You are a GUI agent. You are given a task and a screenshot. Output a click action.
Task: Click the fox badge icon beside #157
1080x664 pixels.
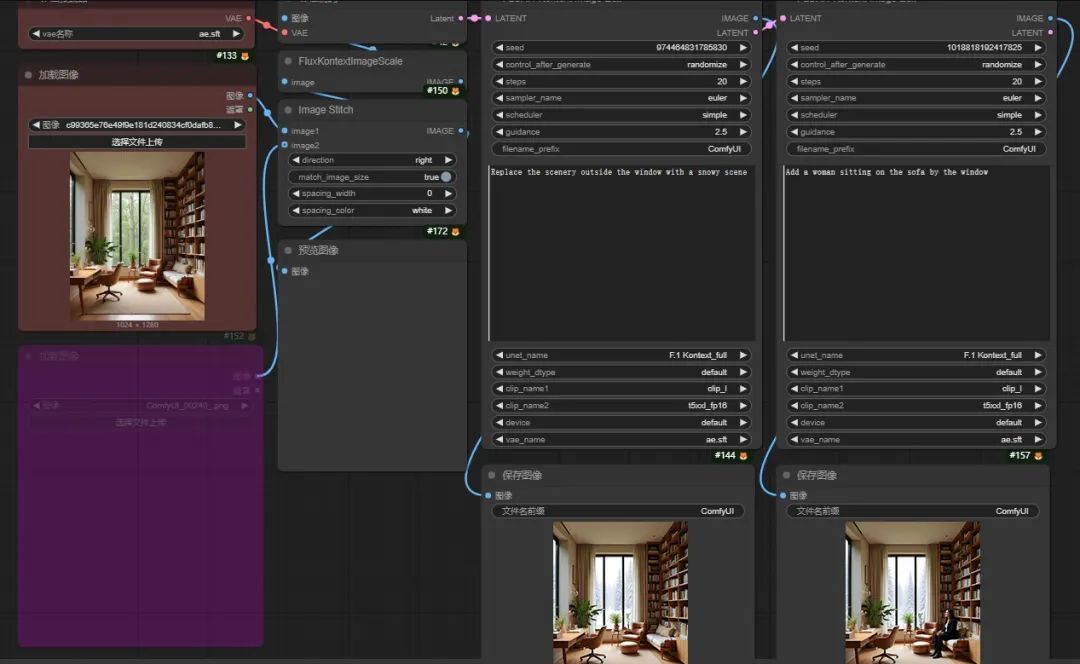[1038, 456]
